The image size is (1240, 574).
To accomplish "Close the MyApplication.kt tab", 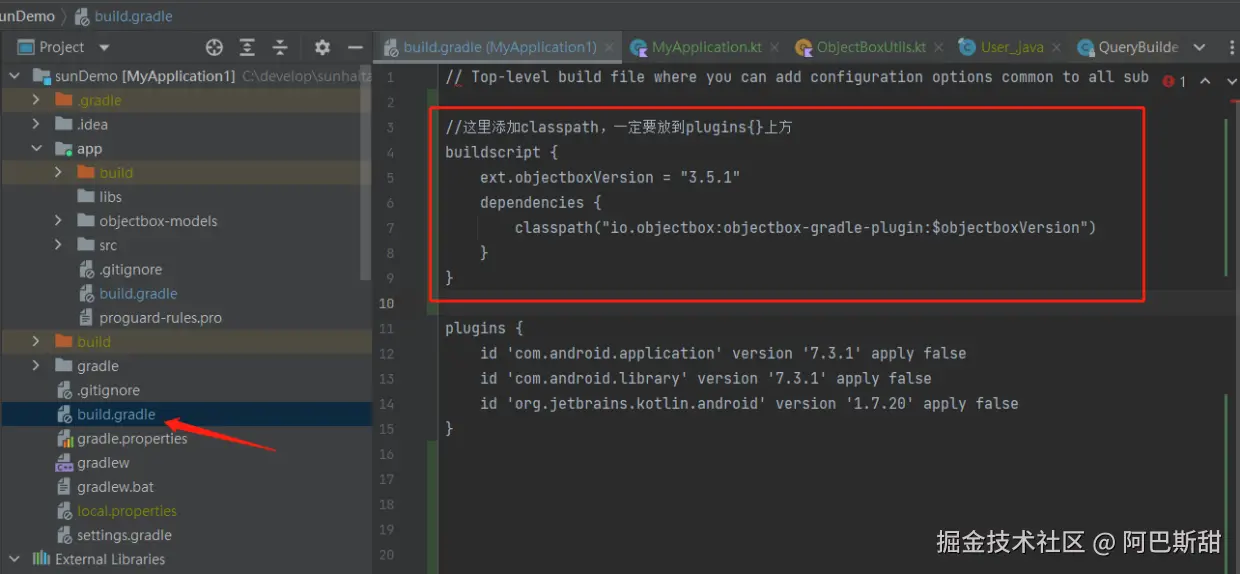I will pos(773,47).
